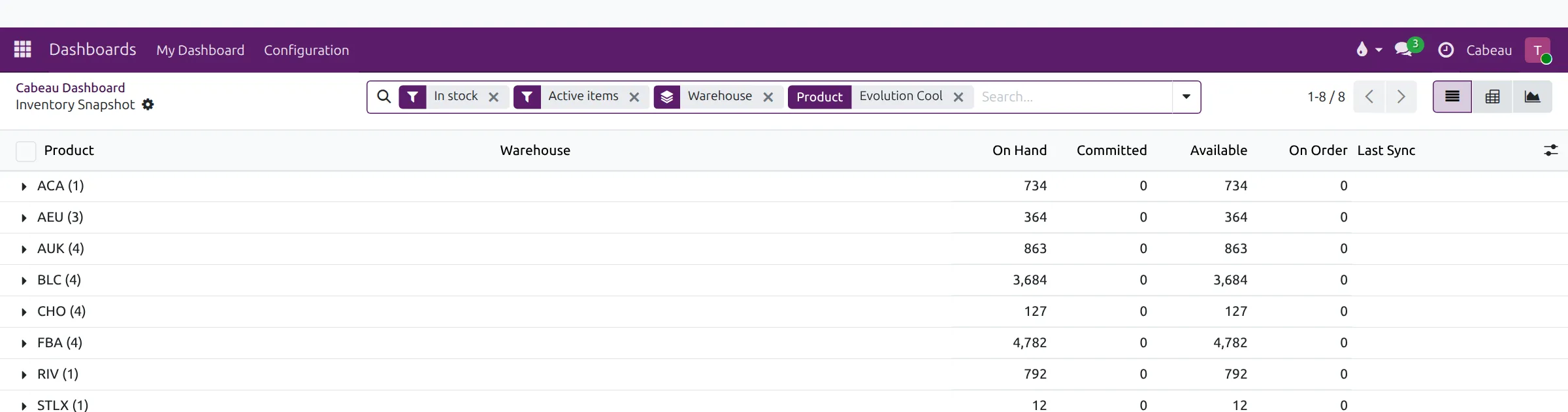Switch to graph view
The image size is (1568, 412).
[x=1532, y=97]
